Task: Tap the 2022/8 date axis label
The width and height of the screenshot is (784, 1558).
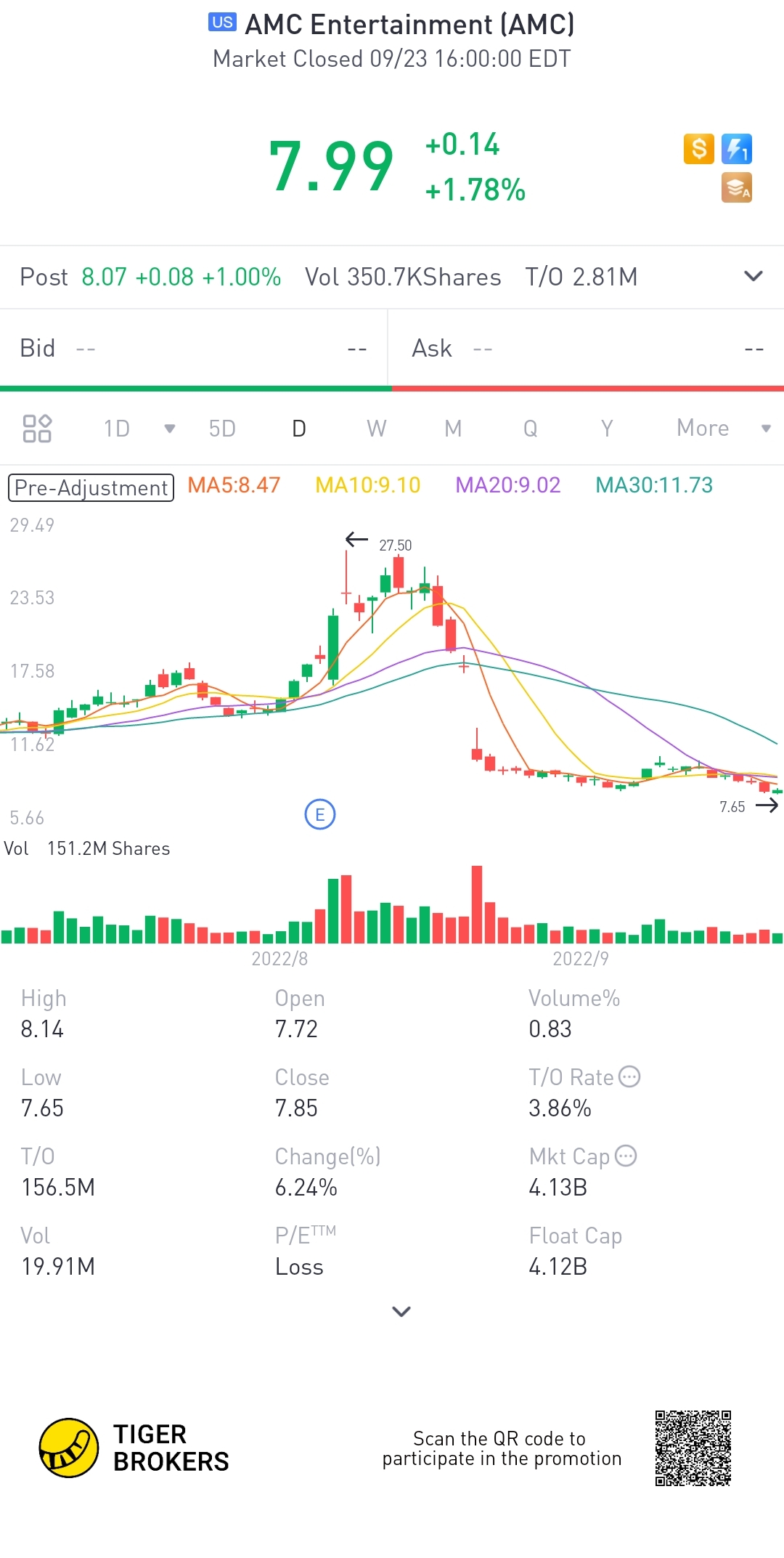Action: (x=279, y=959)
